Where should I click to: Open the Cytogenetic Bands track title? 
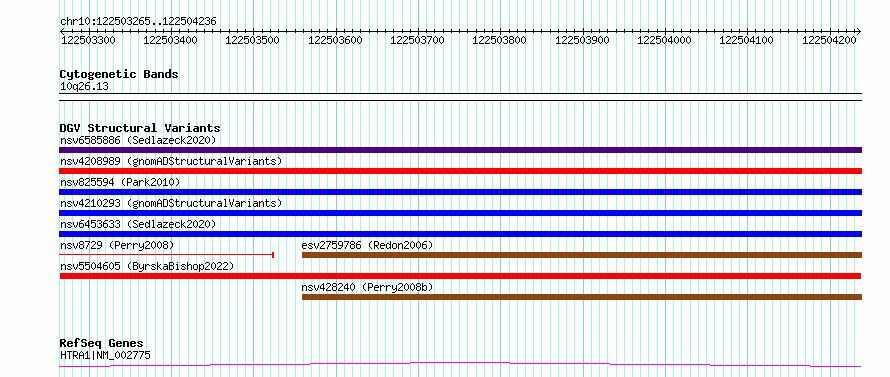click(x=119, y=74)
